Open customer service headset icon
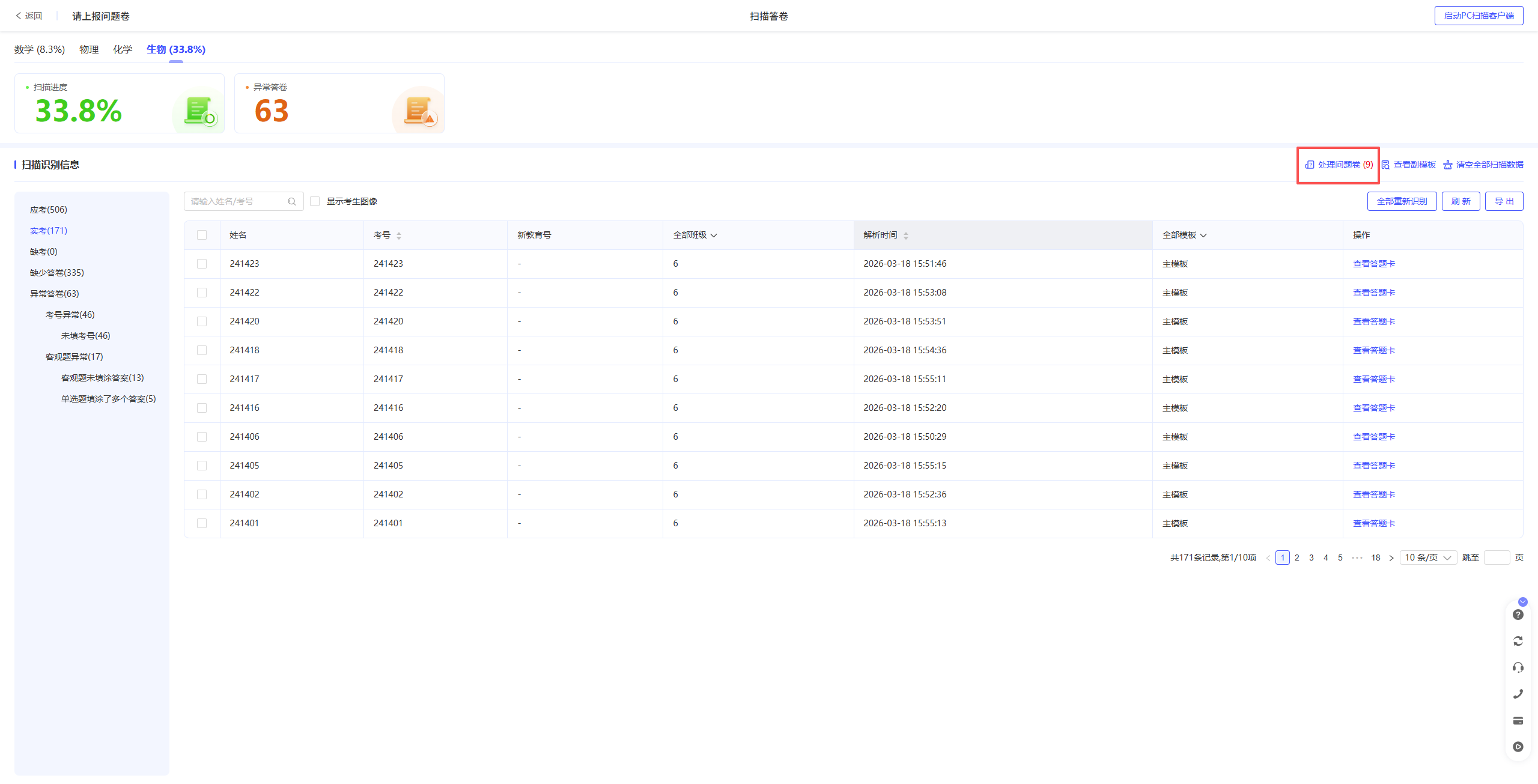Viewport: 1538px width, 784px height. click(x=1518, y=667)
